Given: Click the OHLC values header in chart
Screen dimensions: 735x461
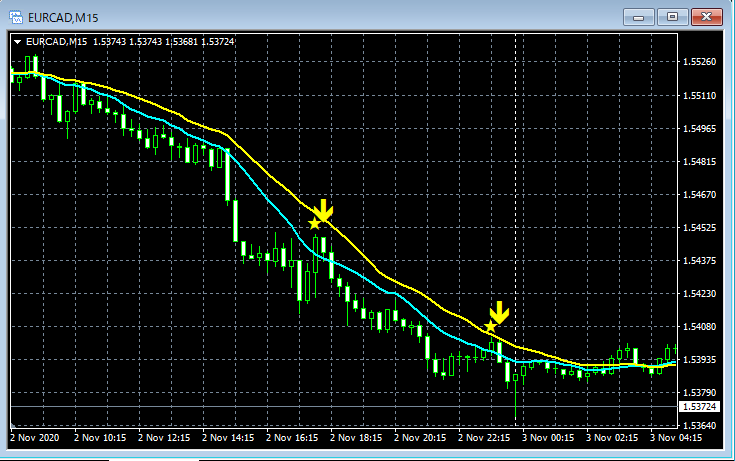Looking at the screenshot, I should (164, 42).
